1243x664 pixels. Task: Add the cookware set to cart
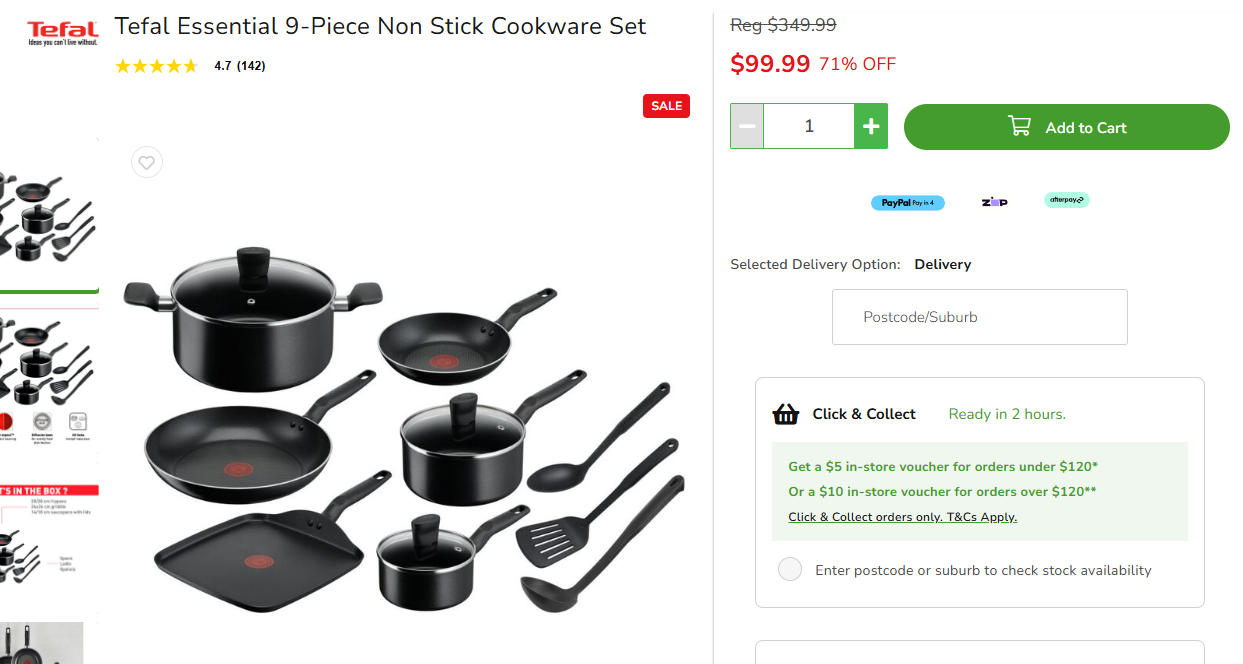(x=1066, y=127)
